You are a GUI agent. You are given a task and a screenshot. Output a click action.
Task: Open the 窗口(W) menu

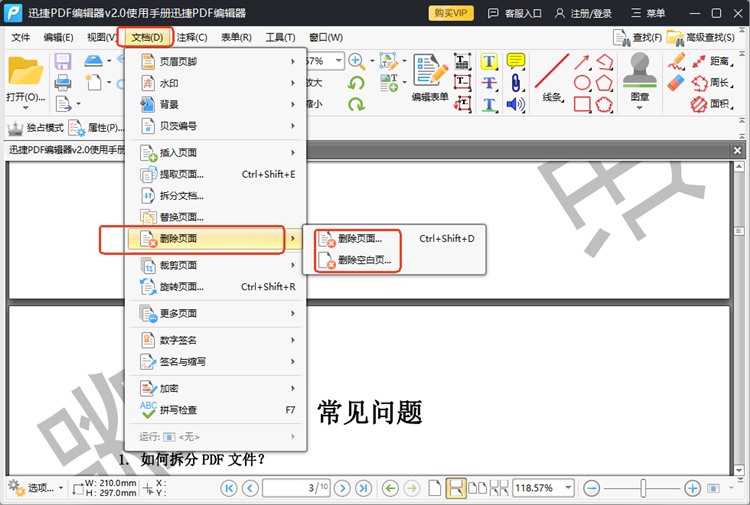(x=326, y=37)
